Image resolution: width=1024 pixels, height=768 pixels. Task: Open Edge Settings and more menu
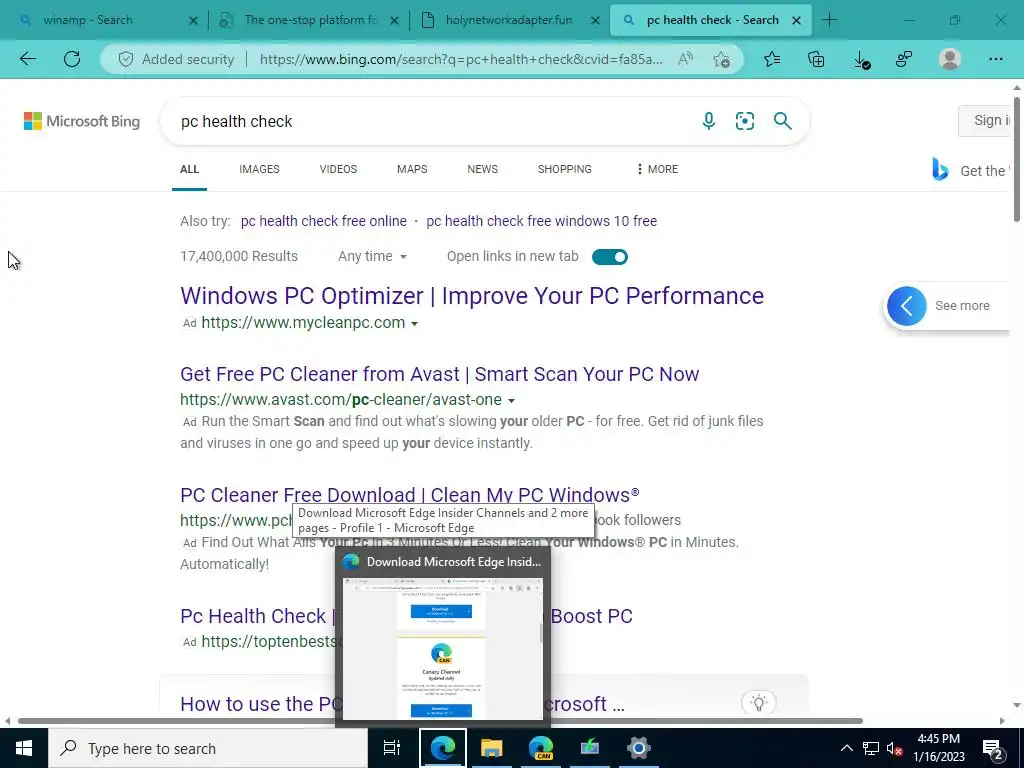coord(995,59)
